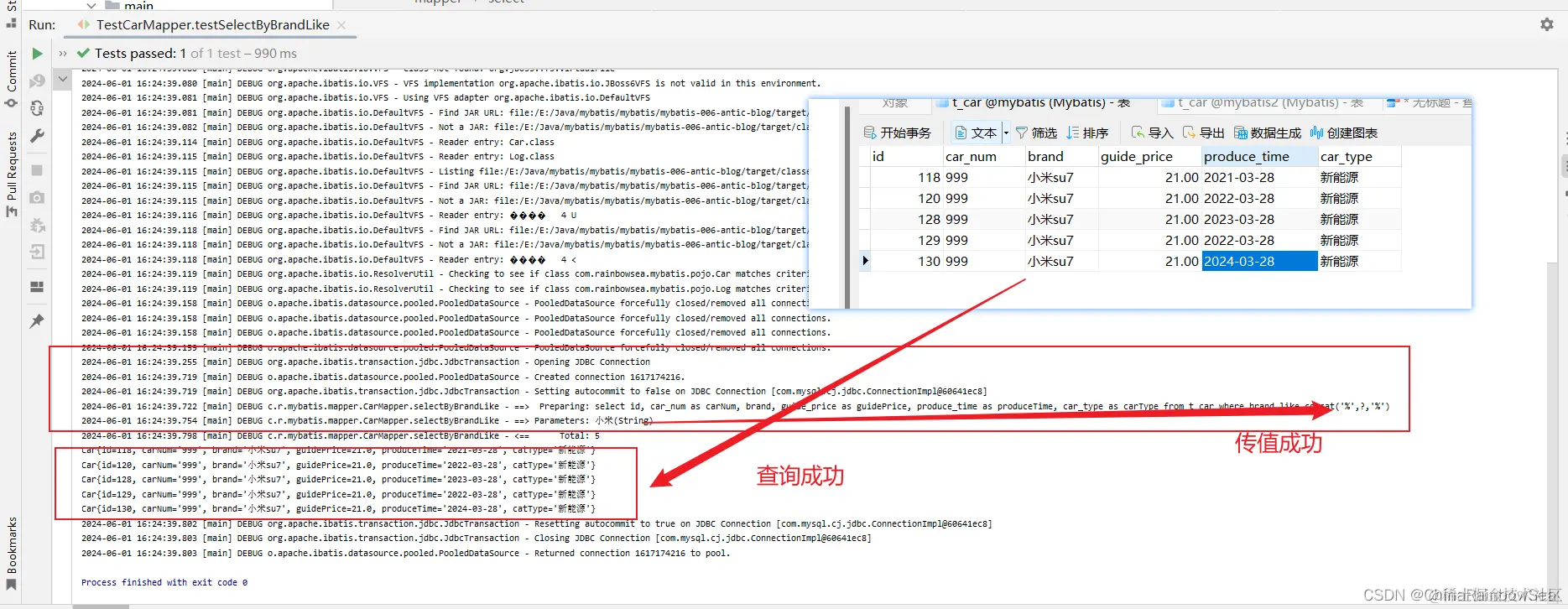Click the 排序 (sort) button
1568x609 pixels.
(1087, 133)
